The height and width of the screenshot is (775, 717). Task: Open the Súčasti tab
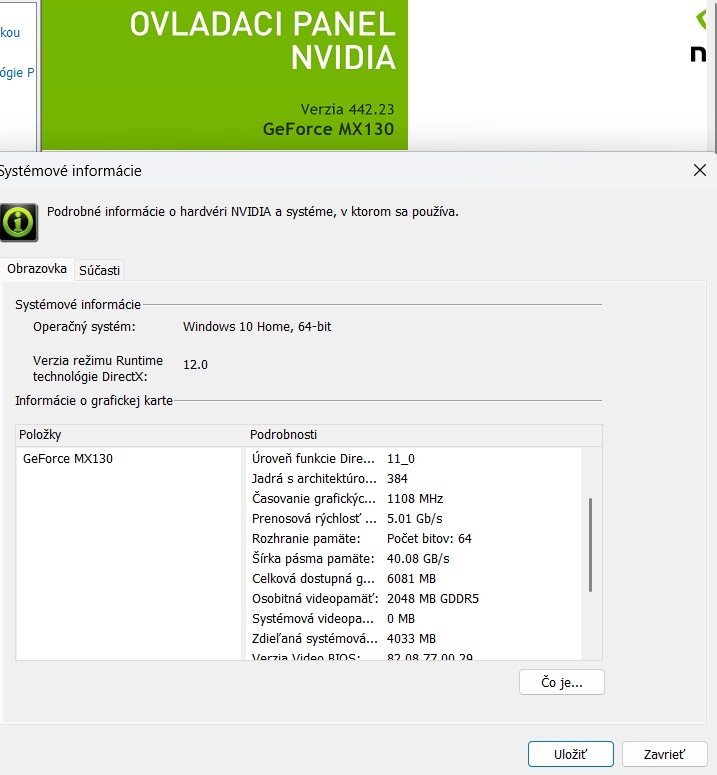point(100,270)
